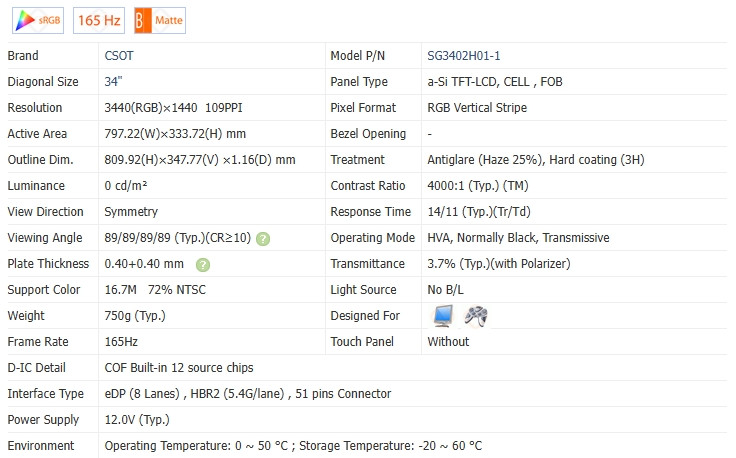Click the Treatment row label

[357, 160]
